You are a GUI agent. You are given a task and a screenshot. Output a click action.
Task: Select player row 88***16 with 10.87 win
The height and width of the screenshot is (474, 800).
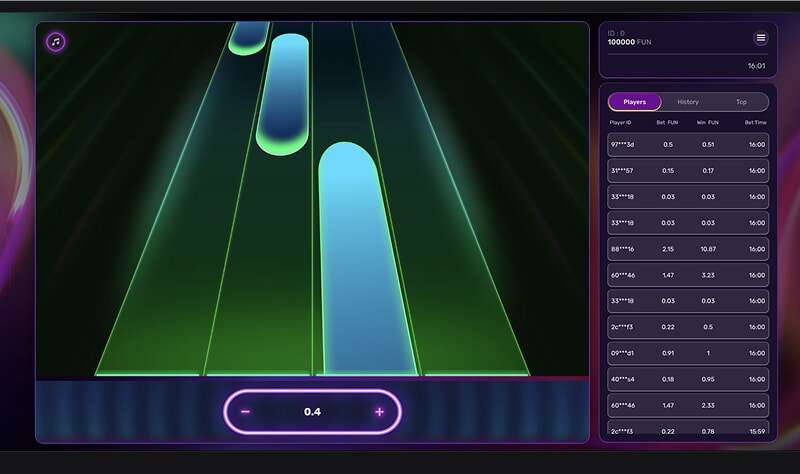[x=688, y=249]
